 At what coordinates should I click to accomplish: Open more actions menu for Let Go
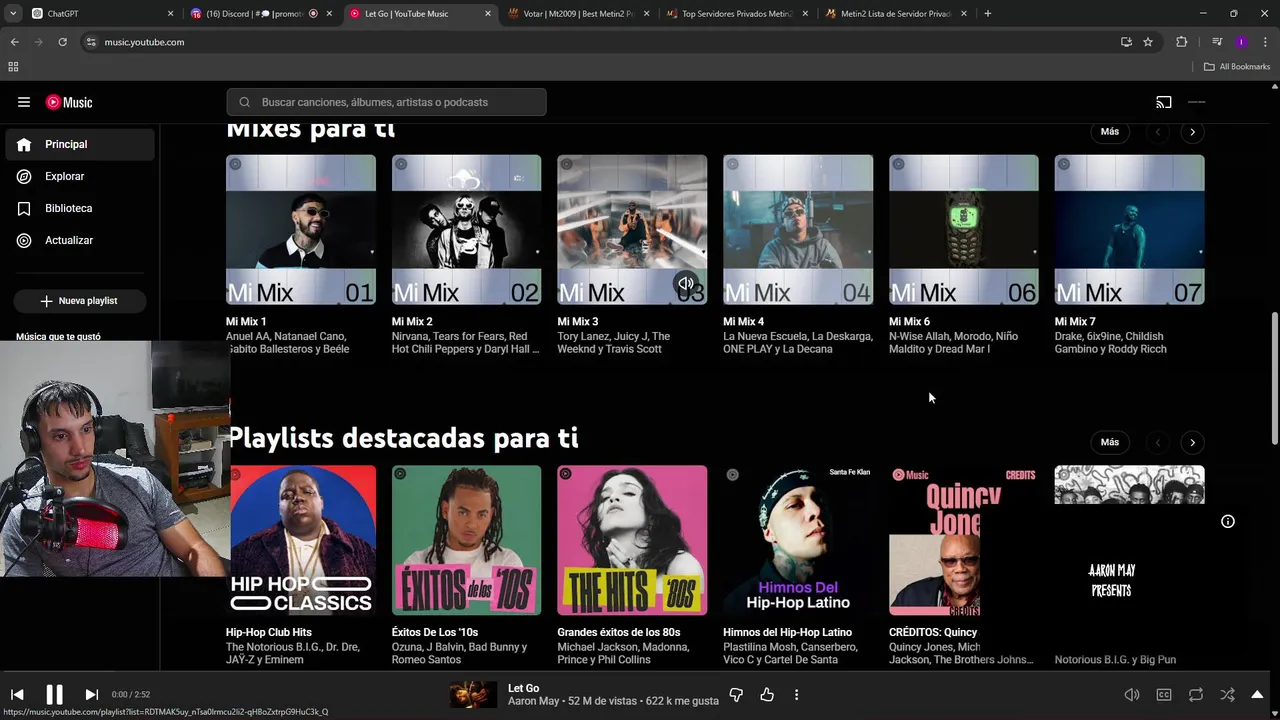click(x=796, y=694)
